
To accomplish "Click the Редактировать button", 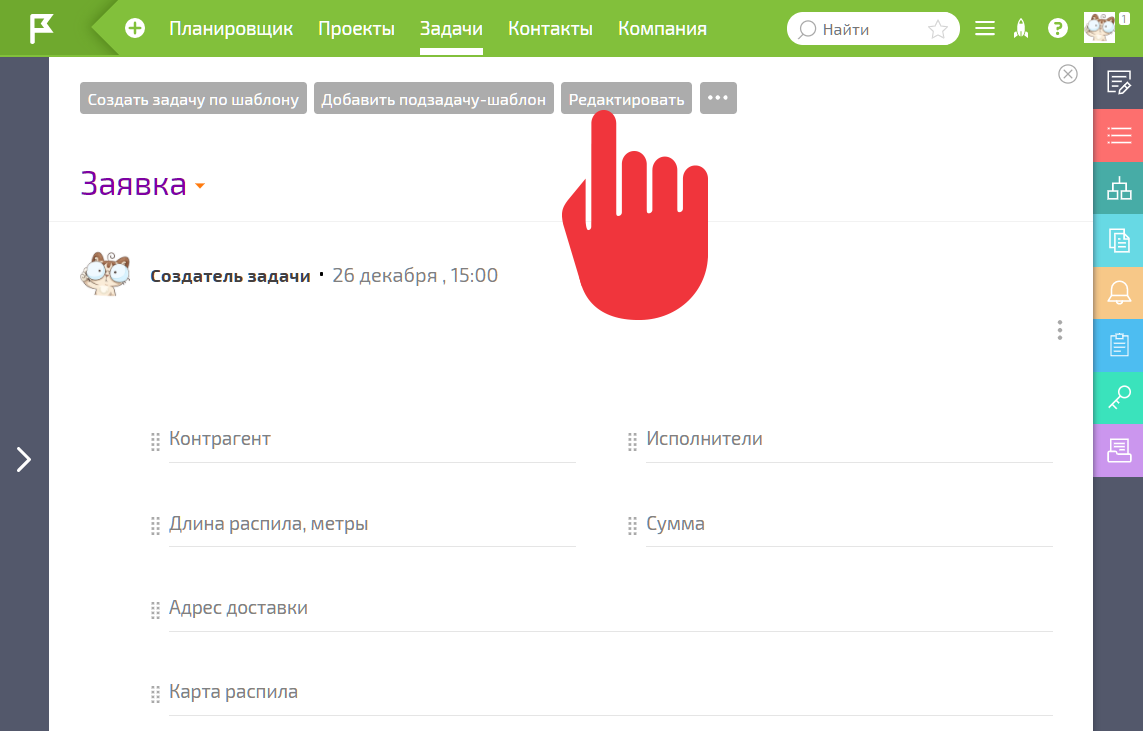I will (626, 98).
